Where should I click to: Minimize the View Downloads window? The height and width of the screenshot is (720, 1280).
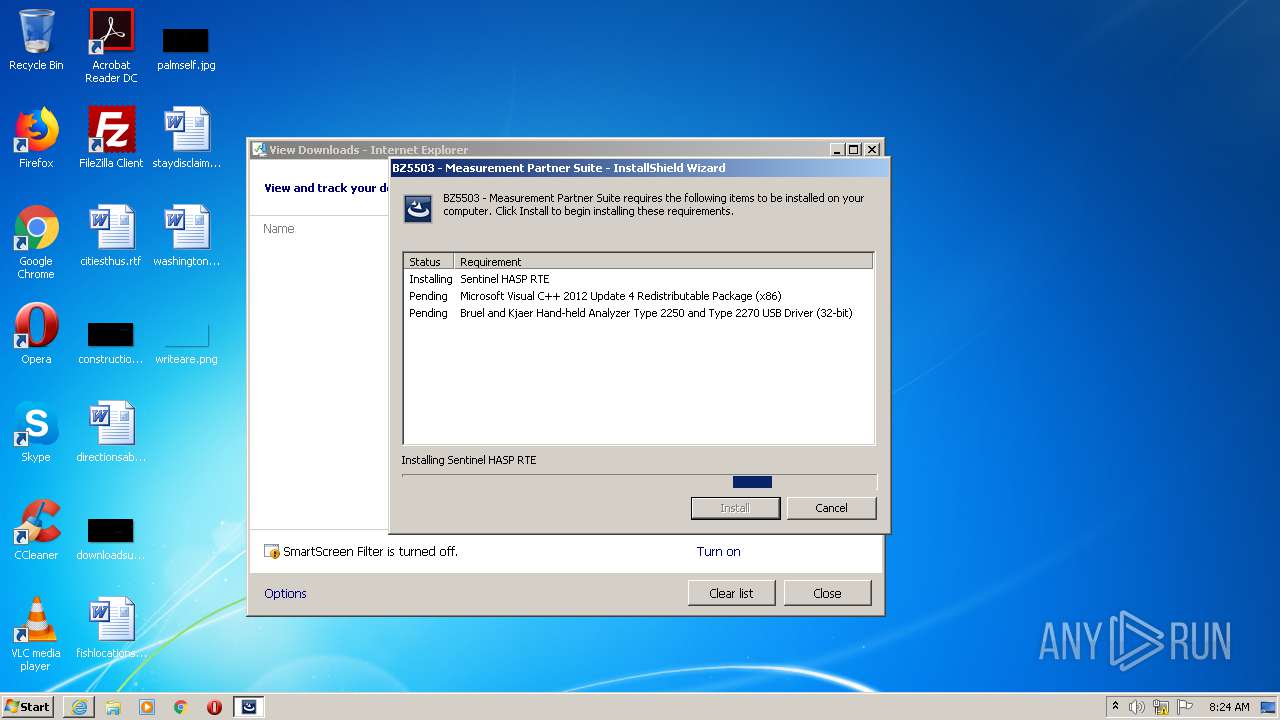click(836, 150)
